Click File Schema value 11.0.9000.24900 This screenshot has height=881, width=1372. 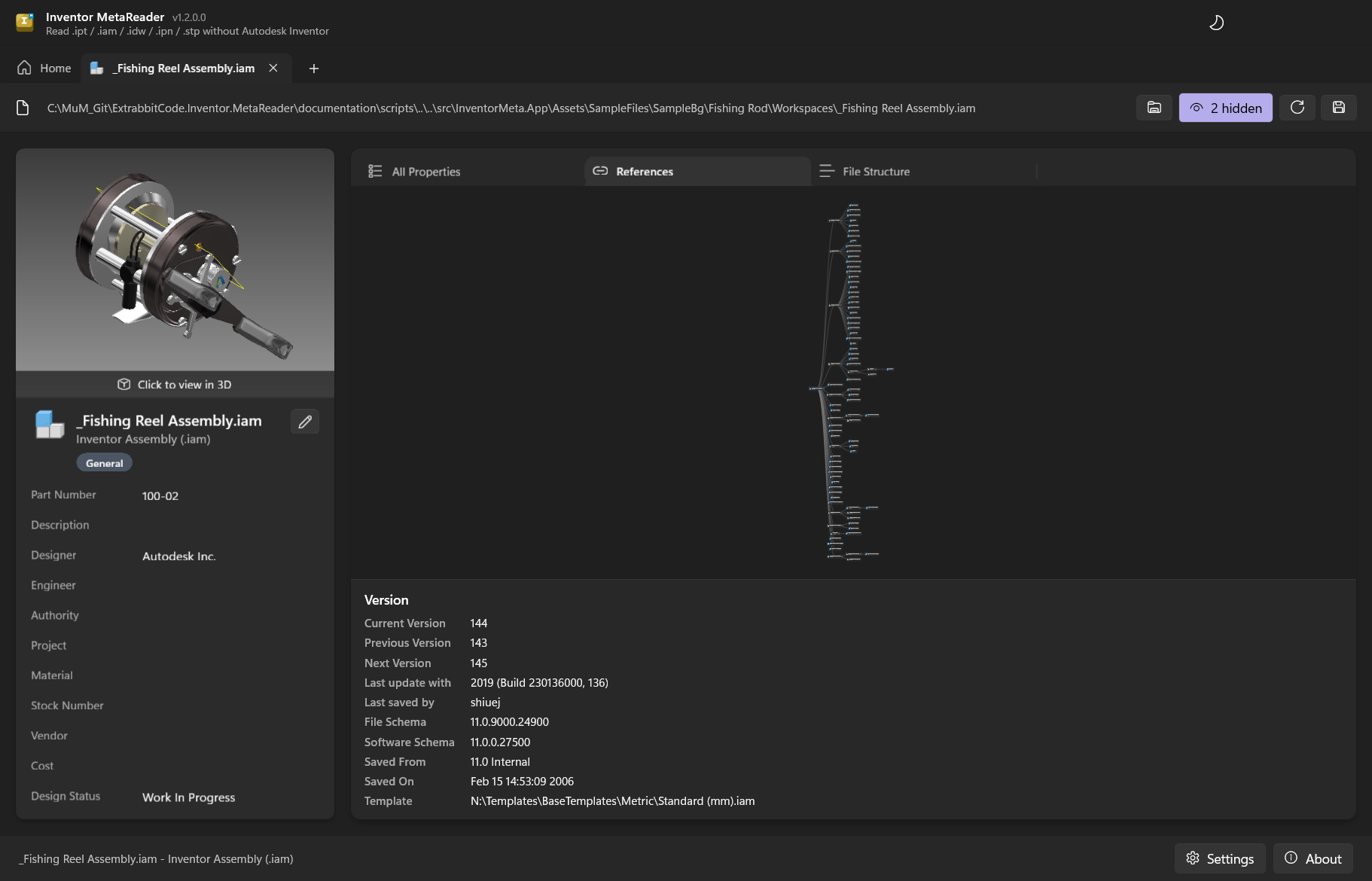pos(510,722)
